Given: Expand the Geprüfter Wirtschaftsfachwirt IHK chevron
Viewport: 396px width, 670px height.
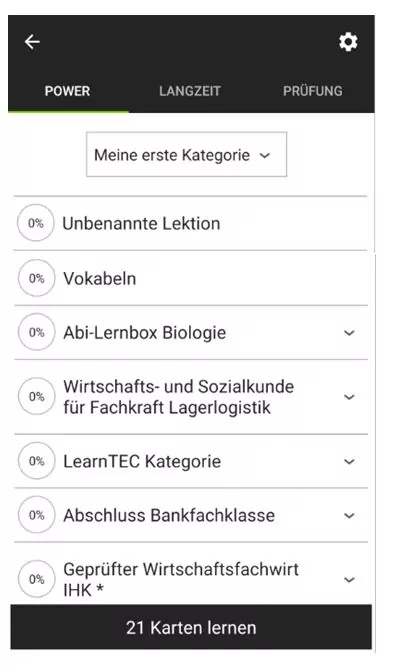Looking at the screenshot, I should [349, 580].
